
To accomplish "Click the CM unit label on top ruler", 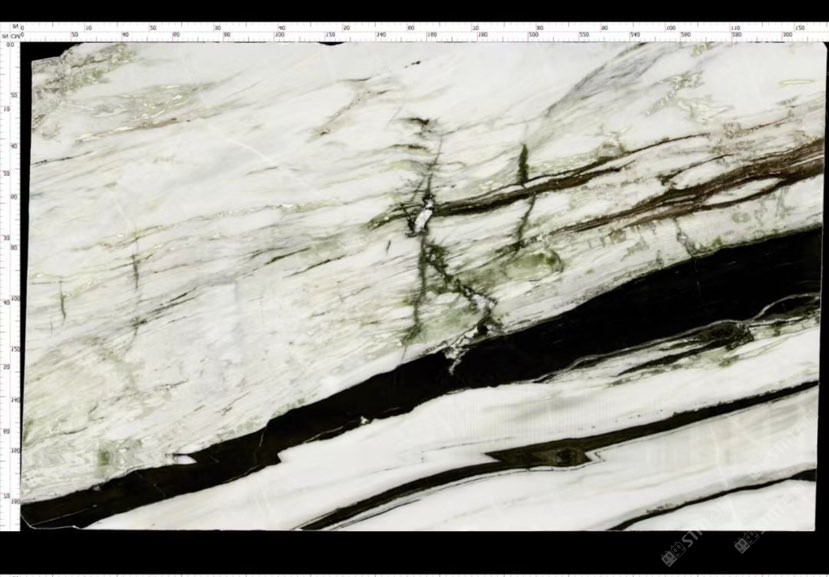I will pos(17,35).
